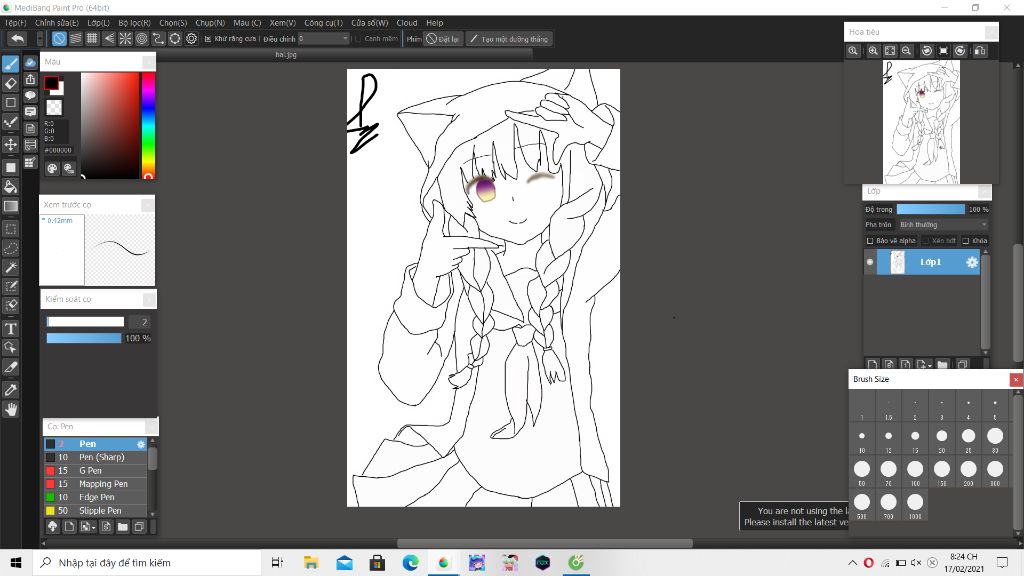Toggle the Bảo vệ alpha checkbox
This screenshot has height=576, width=1024.
tap(870, 241)
